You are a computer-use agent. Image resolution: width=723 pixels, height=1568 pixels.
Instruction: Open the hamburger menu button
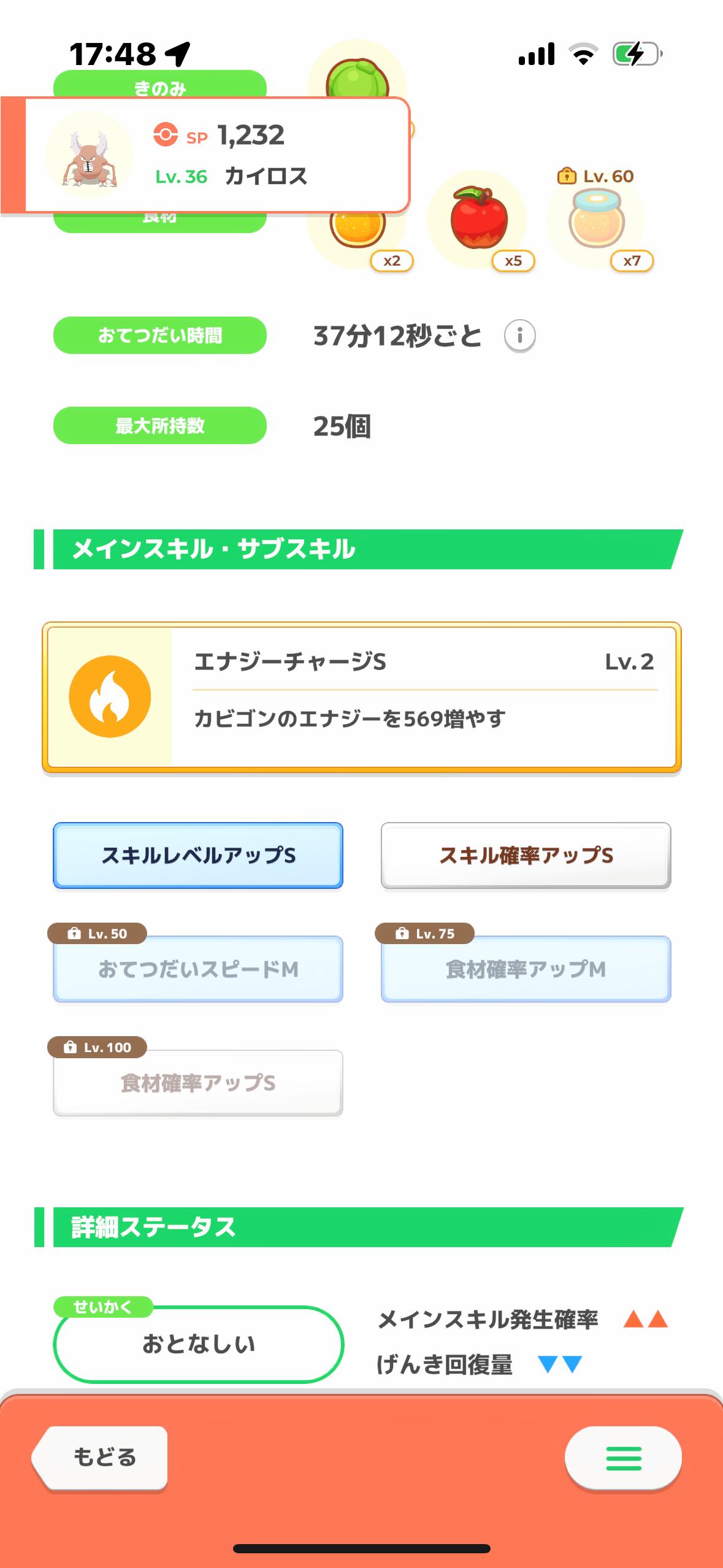pos(623,1458)
